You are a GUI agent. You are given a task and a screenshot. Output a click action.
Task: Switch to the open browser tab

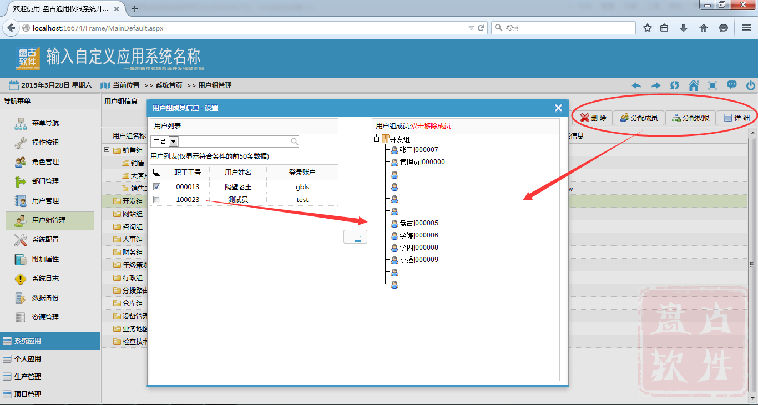[65, 9]
